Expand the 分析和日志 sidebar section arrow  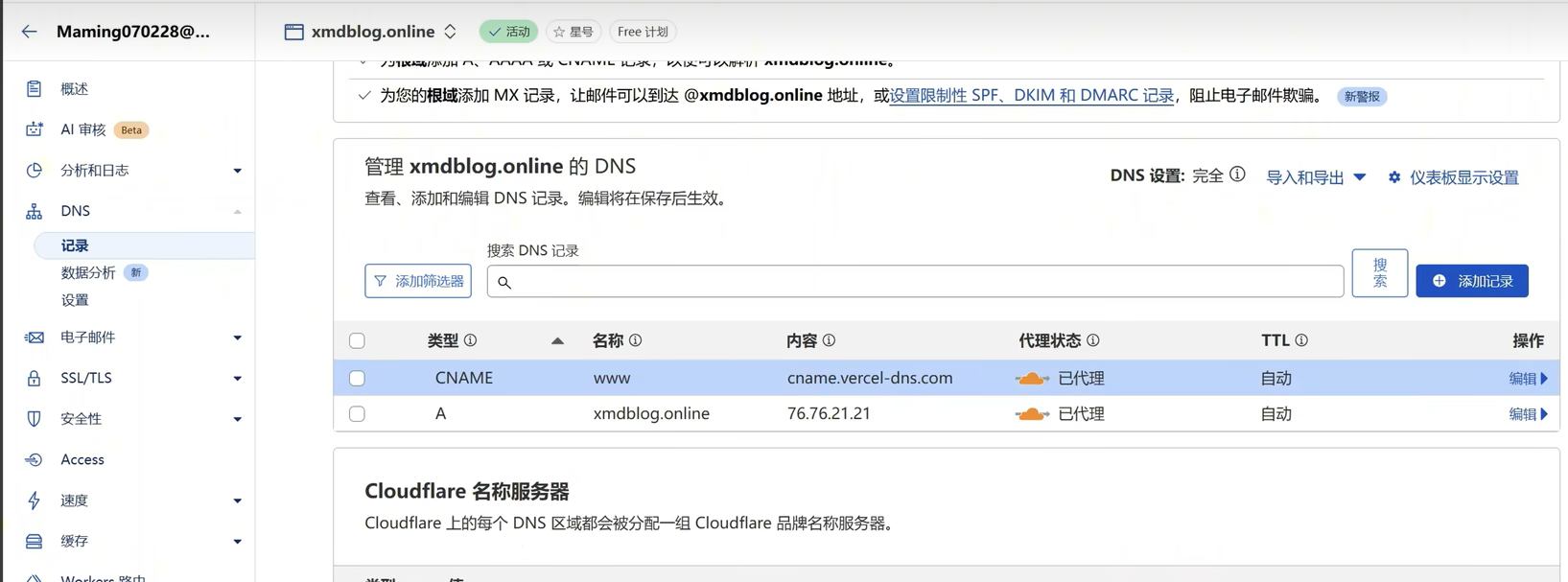point(237,171)
